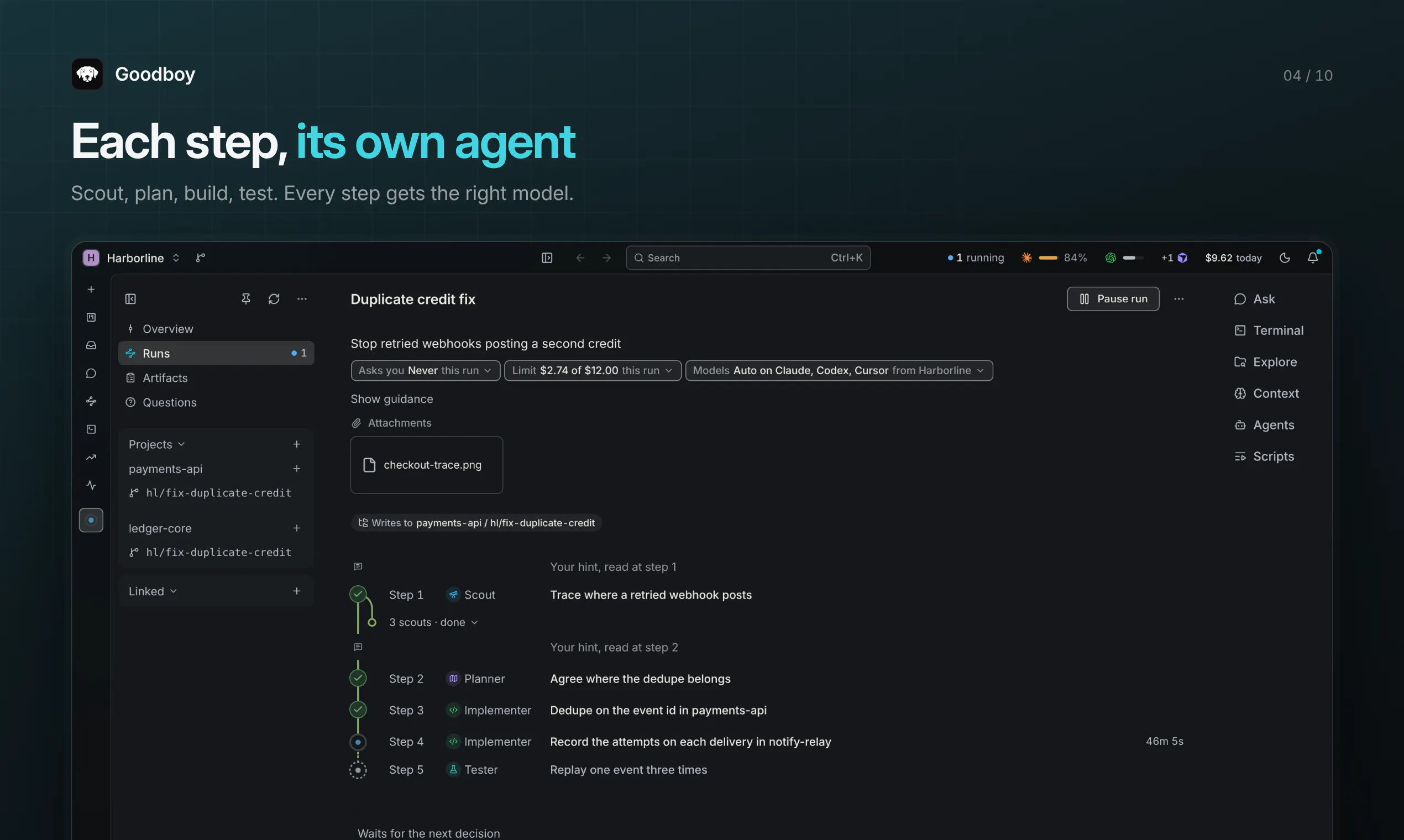
Task: Open the Ask panel
Action: tap(1255, 300)
